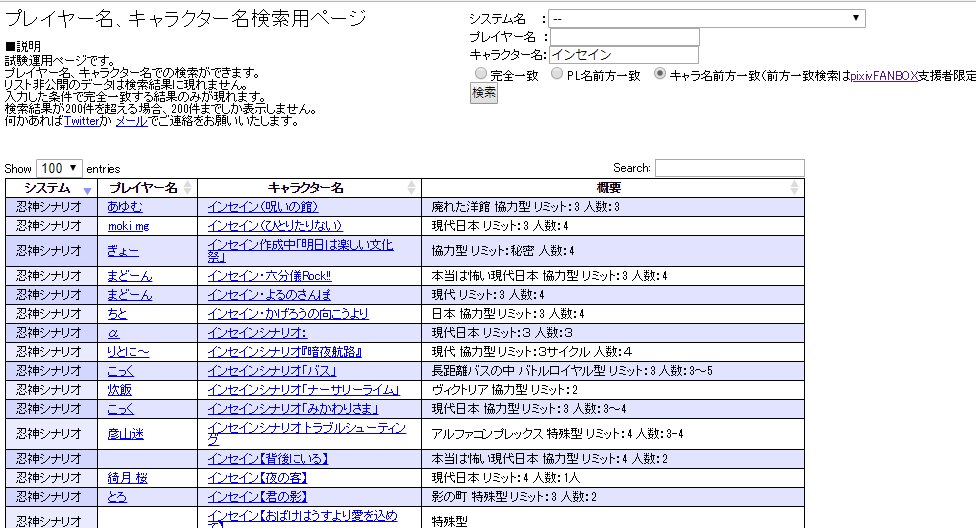Click summary 廃れた洋館 協力型 リミット:3 人数:3

click(x=525, y=207)
